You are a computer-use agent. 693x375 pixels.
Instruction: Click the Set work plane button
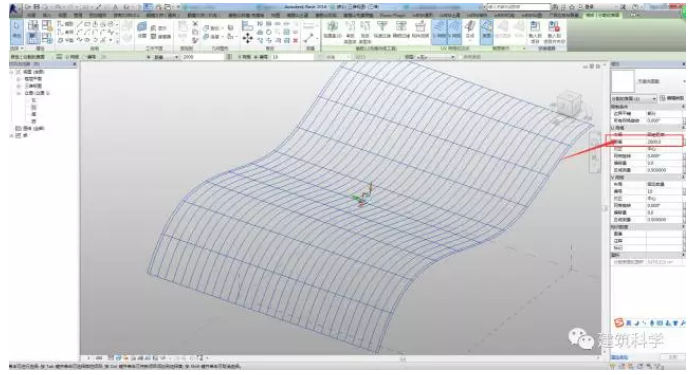142,29
